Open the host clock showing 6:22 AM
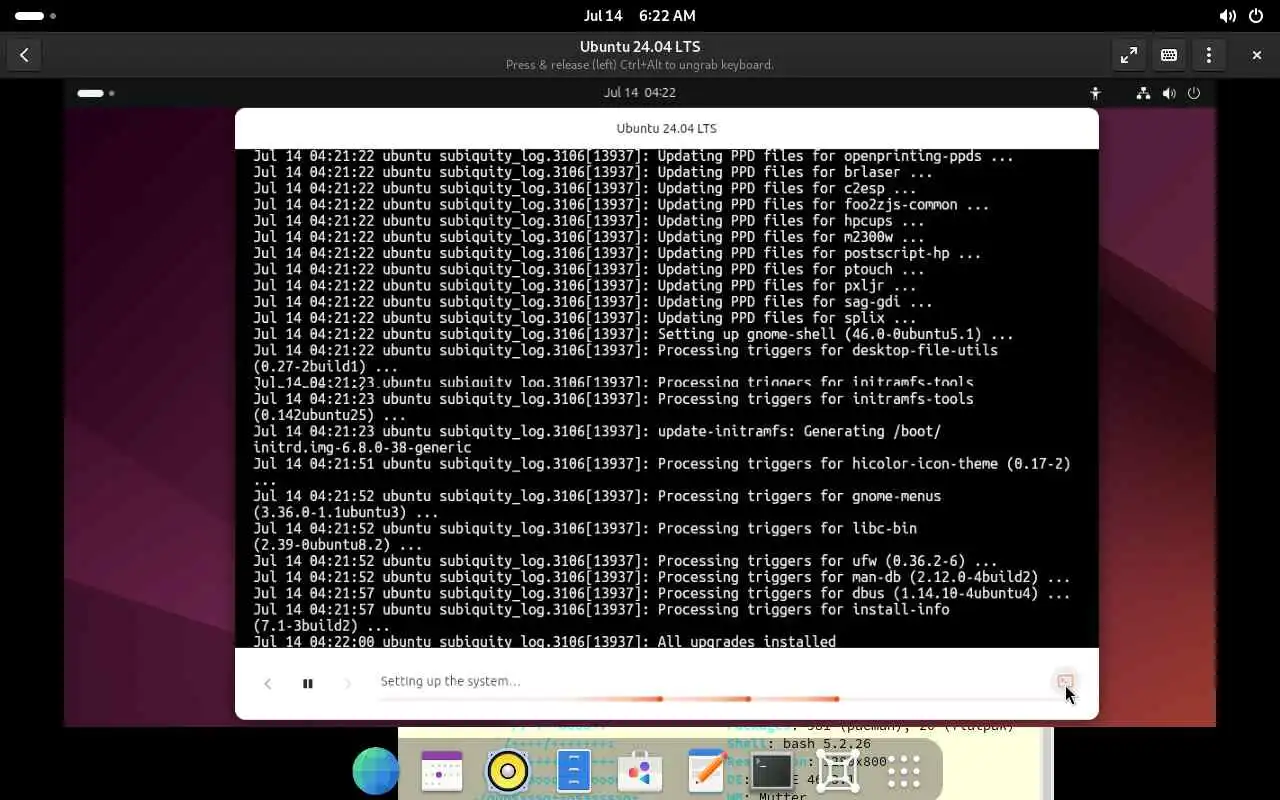1280x800 pixels. [x=639, y=16]
